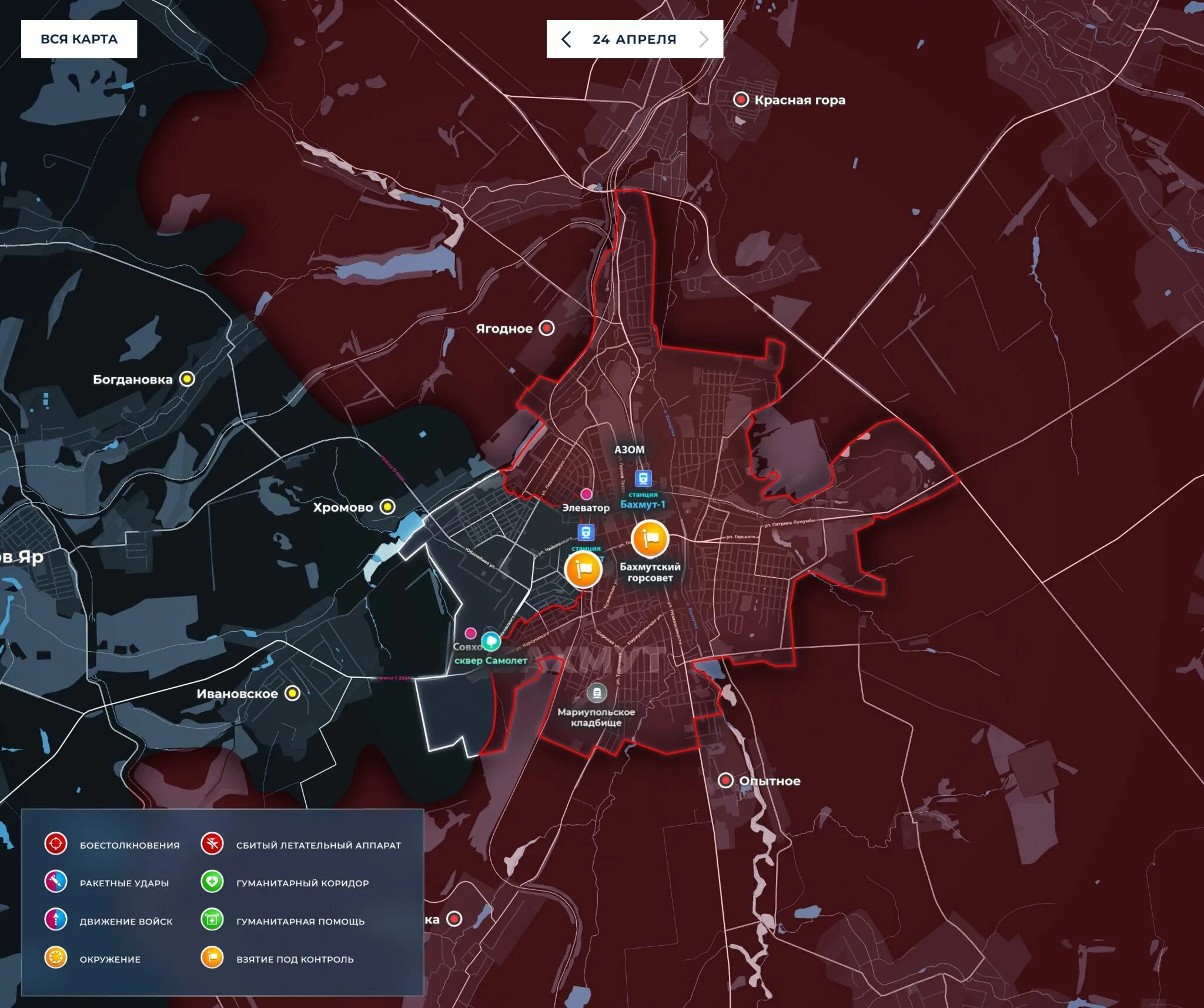Open the full map view

[79, 39]
